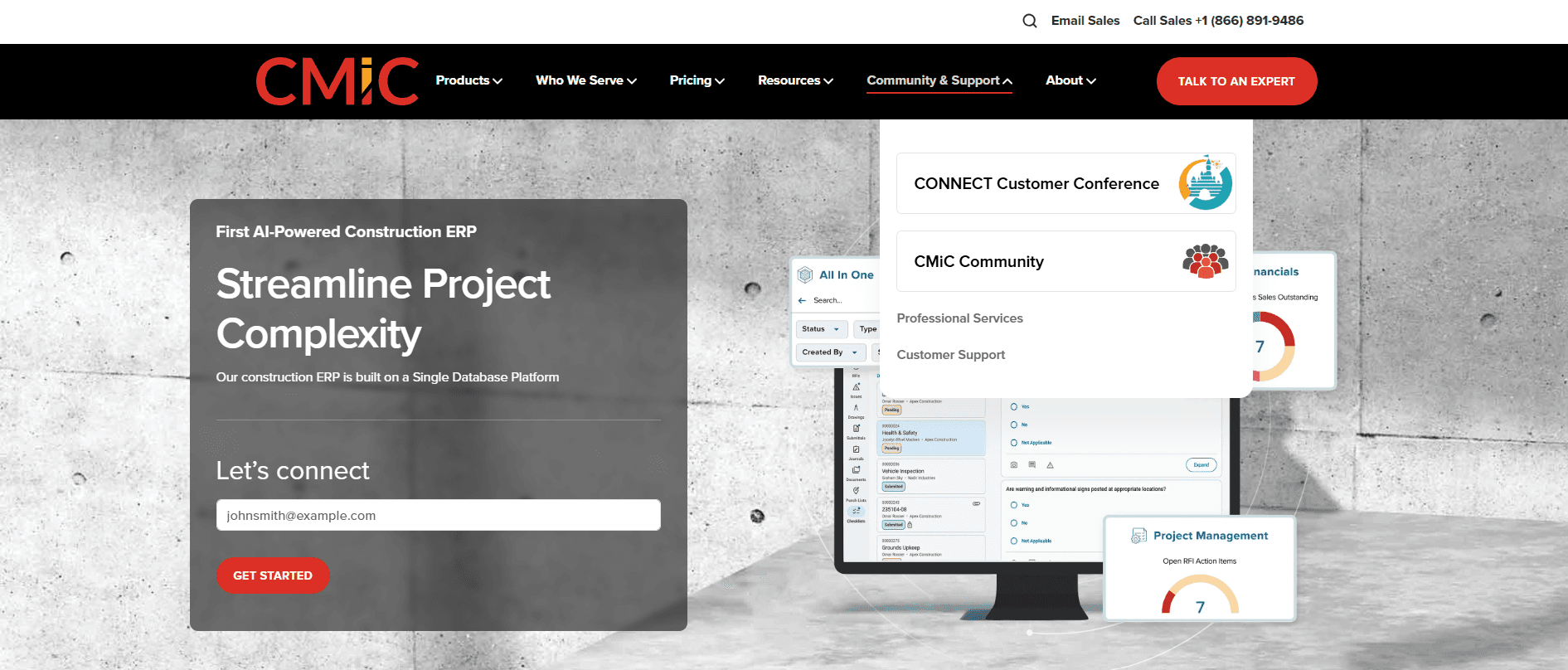Expand the About menu
1568x670 pixels.
click(1070, 80)
